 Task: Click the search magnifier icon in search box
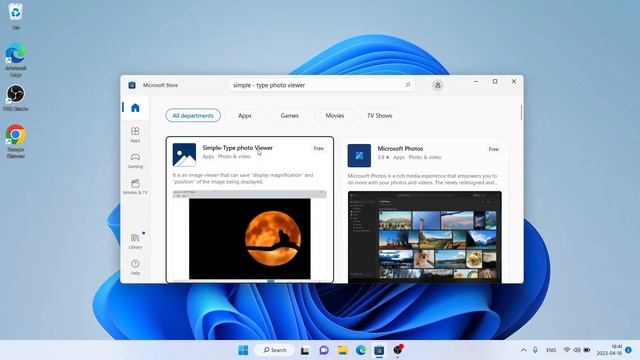pos(407,85)
